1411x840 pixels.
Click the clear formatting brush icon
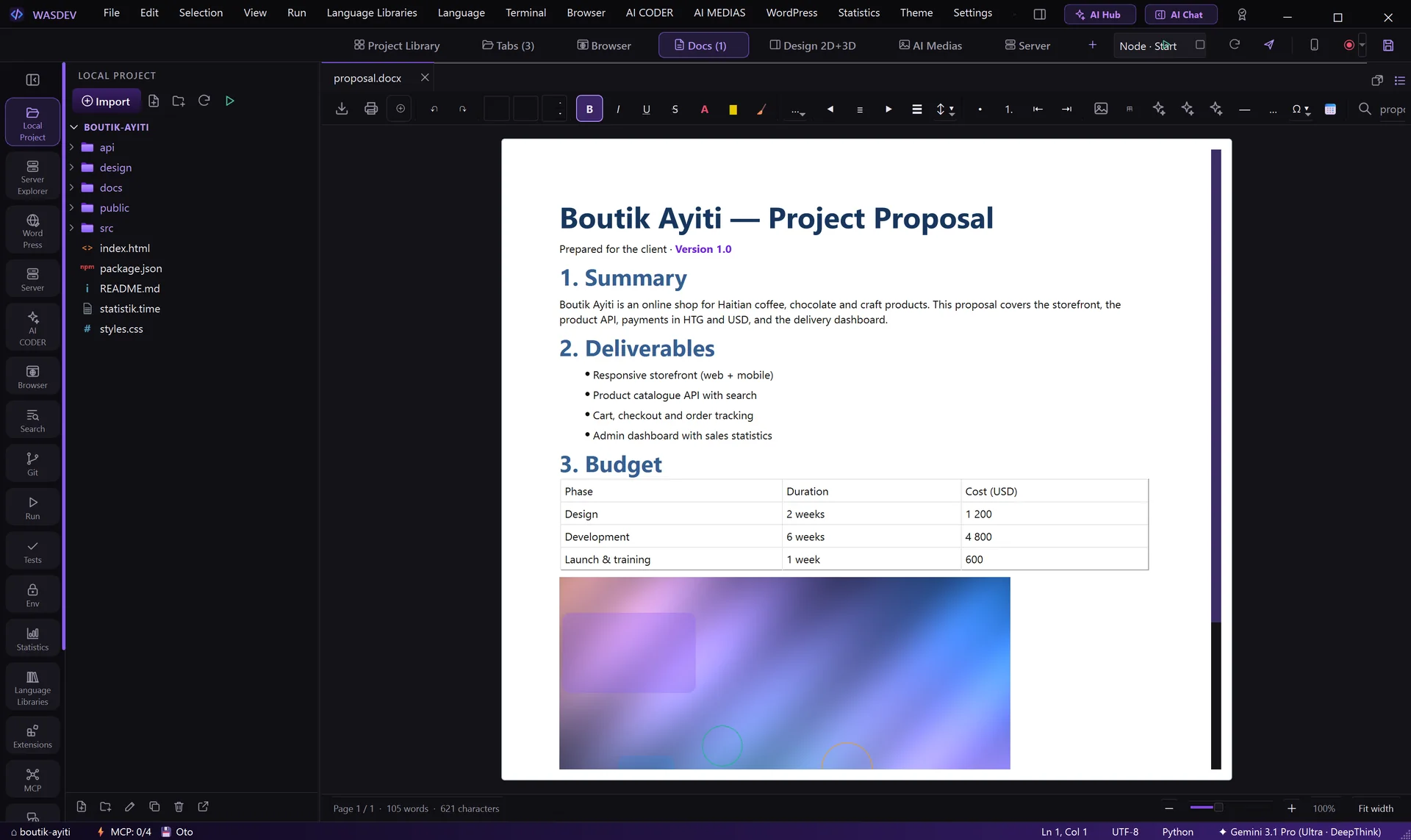tap(761, 109)
